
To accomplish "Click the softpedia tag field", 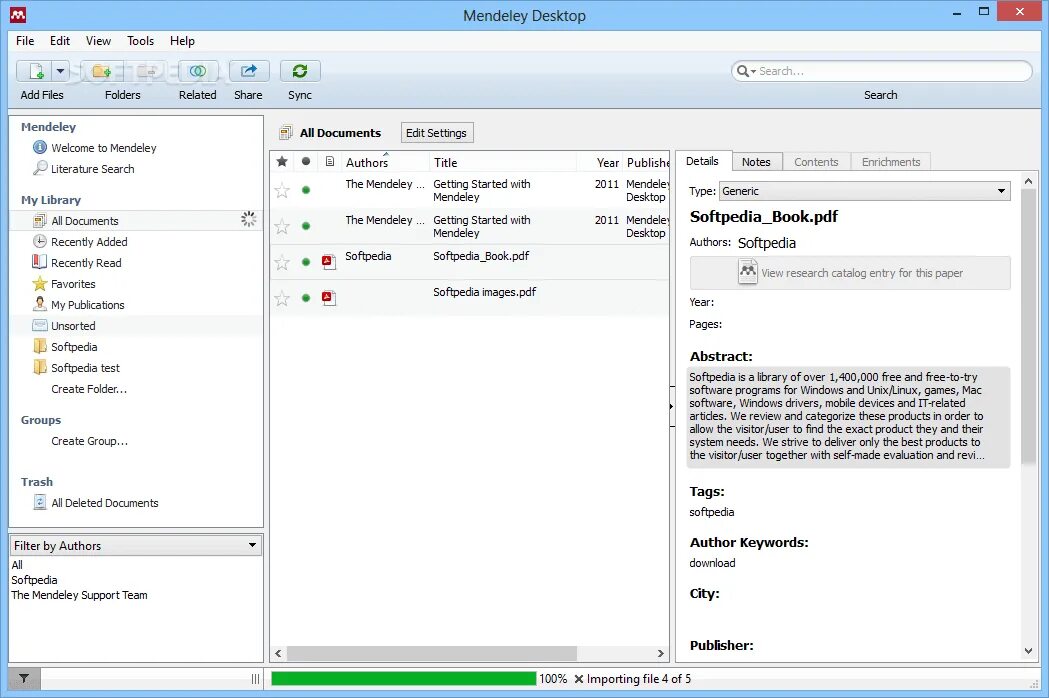I will click(x=712, y=512).
